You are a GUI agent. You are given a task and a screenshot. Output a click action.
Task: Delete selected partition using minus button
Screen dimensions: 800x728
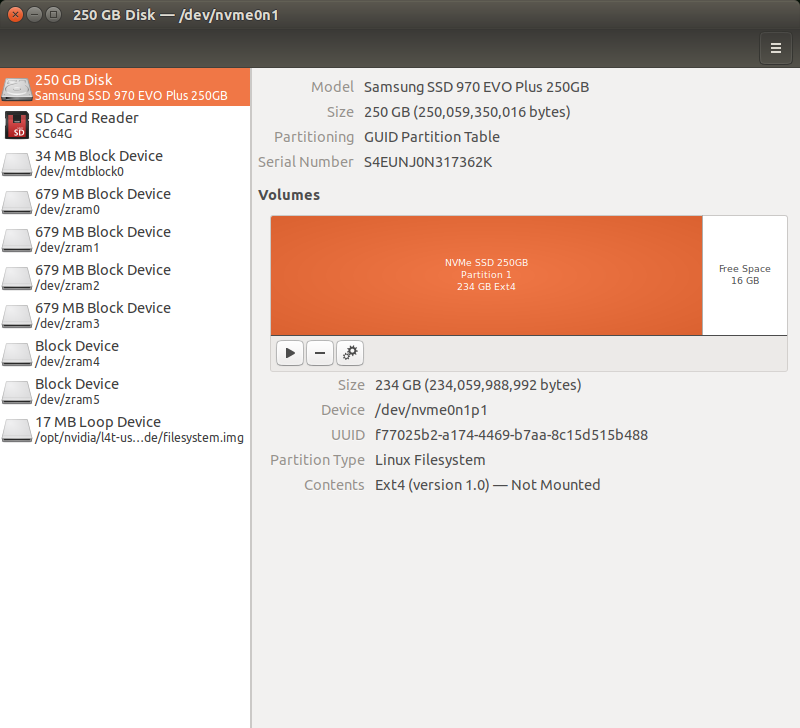319,353
